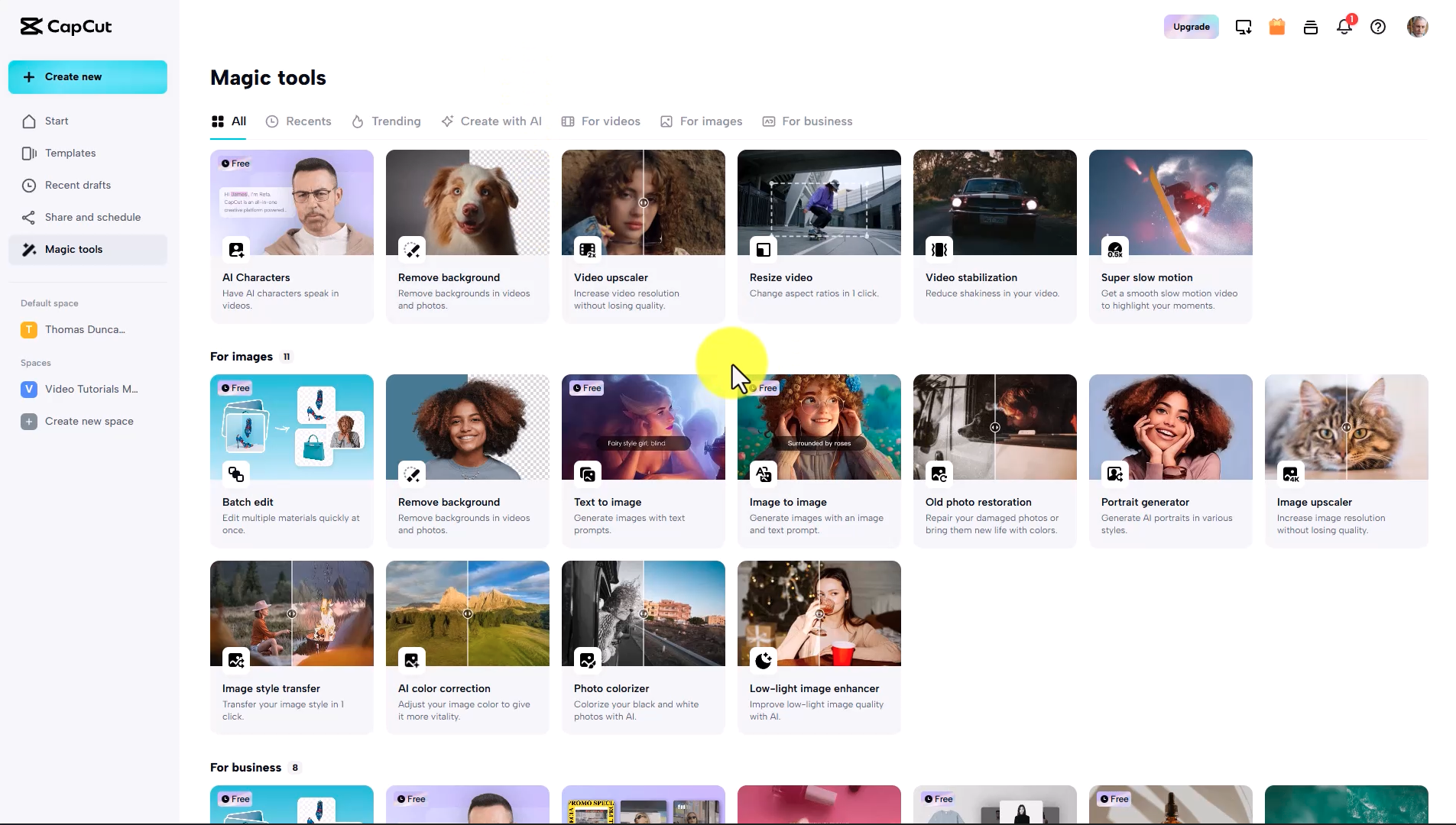The image size is (1456, 825).
Task: Click the Text to image icon
Action: (588, 474)
